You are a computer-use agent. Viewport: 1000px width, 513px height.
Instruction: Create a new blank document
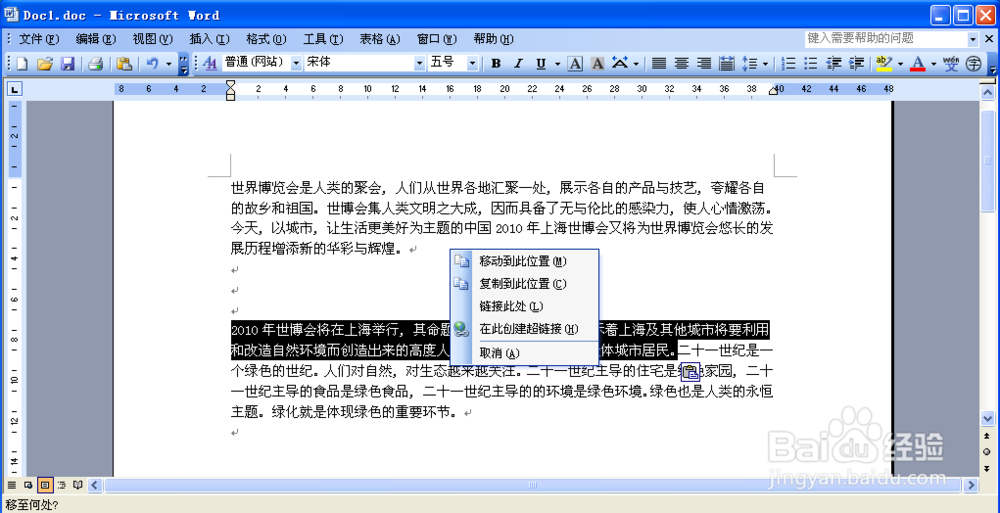(22, 64)
